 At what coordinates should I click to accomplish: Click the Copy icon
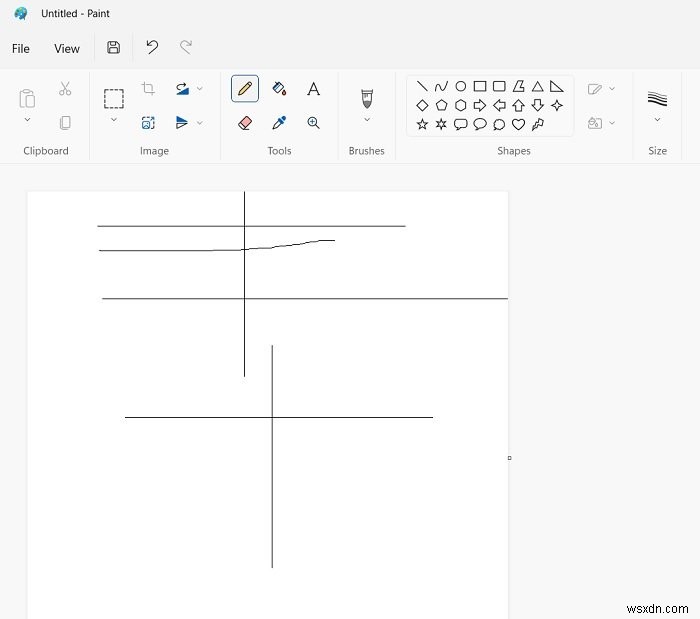[65, 123]
